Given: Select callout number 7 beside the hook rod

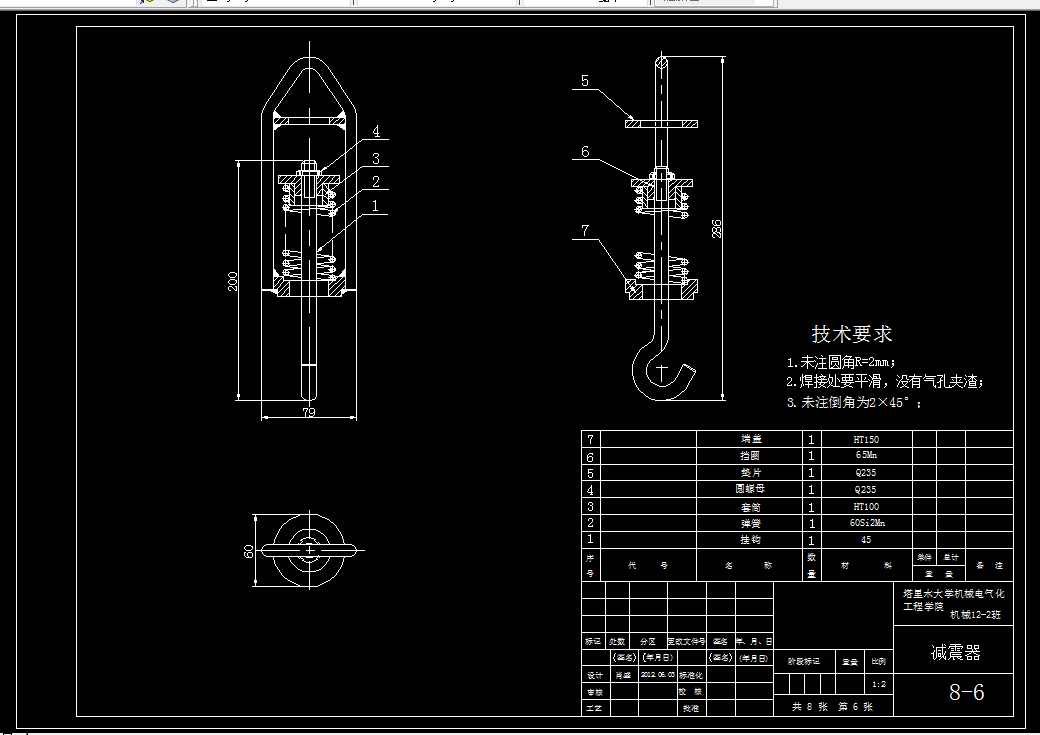Looking at the screenshot, I should click(584, 231).
